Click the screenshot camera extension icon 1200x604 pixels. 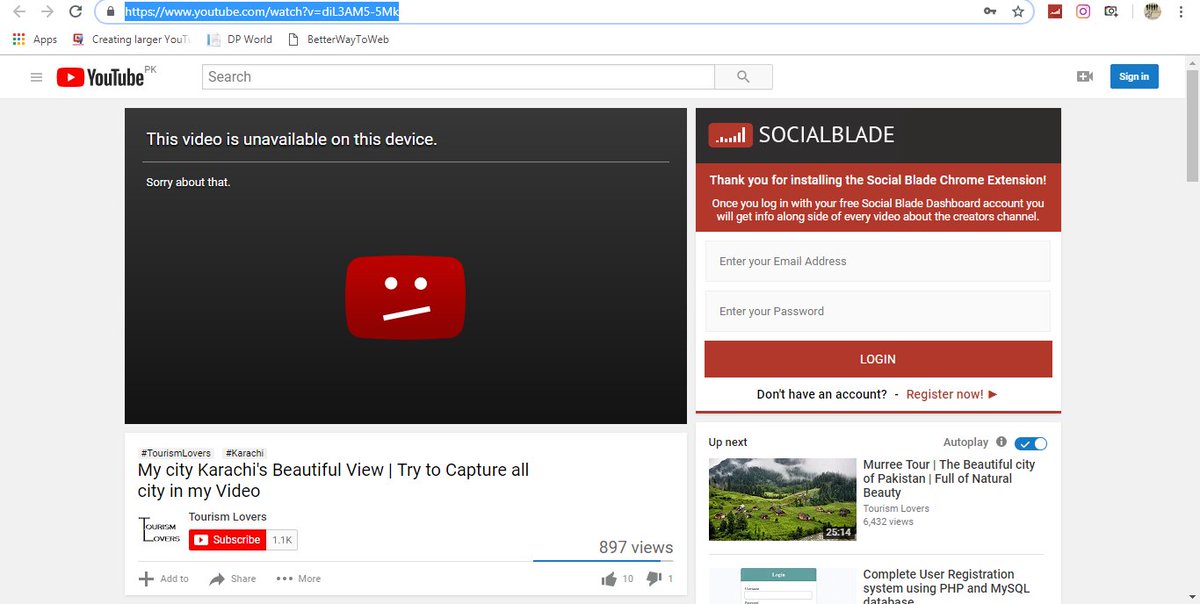pos(1111,12)
